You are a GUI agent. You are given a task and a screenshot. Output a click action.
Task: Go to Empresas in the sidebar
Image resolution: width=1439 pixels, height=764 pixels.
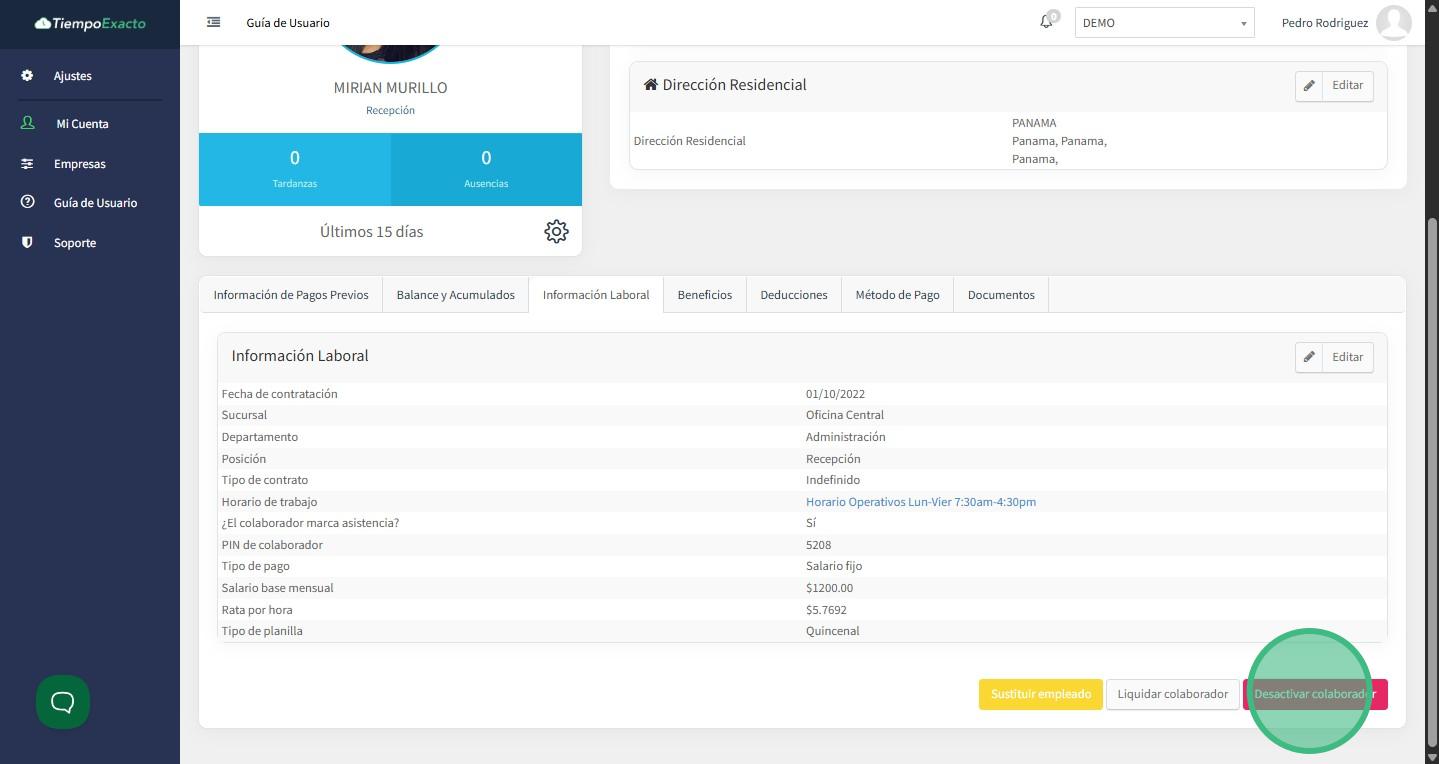click(79, 164)
